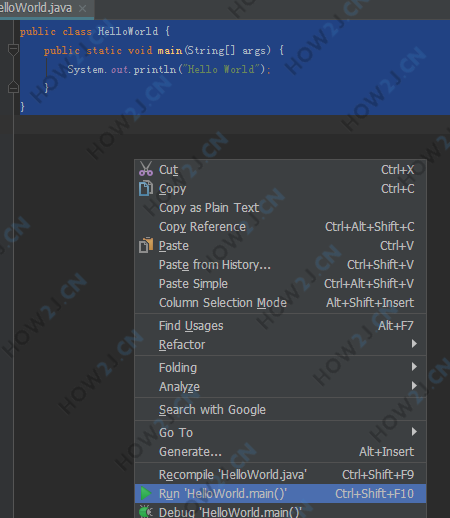Click the green Run triangle icon
The width and height of the screenshot is (450, 518).
pos(146,493)
